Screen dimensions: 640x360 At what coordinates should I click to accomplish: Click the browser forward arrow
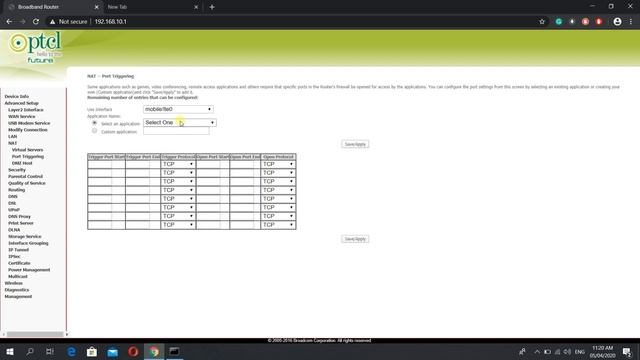tap(22, 22)
